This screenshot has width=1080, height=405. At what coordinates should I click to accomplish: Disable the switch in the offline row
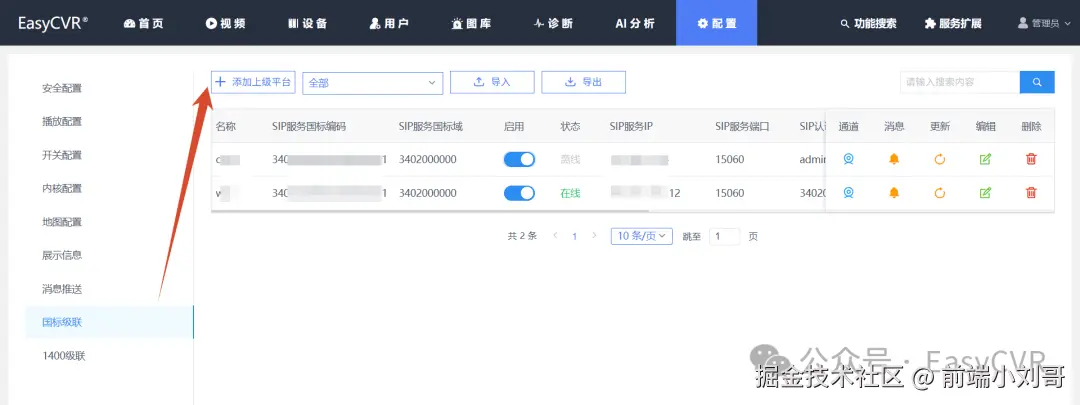point(519,159)
